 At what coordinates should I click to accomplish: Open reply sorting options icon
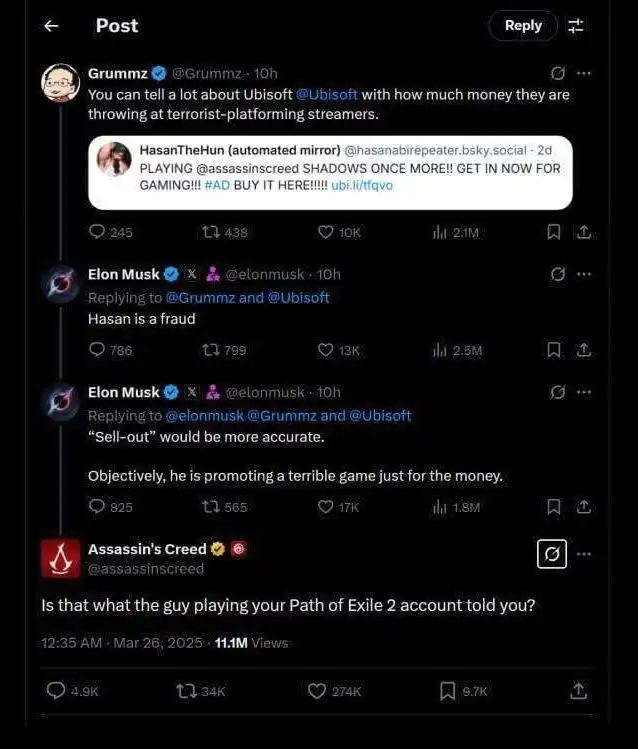[576, 26]
